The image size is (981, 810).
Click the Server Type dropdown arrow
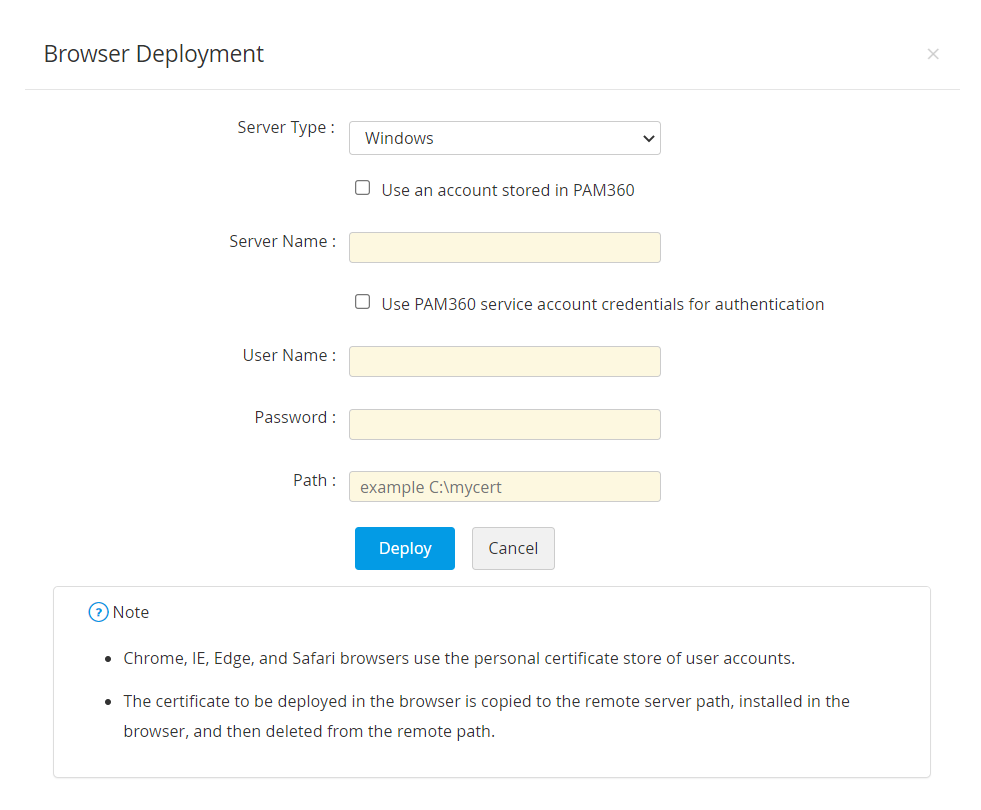[647, 138]
